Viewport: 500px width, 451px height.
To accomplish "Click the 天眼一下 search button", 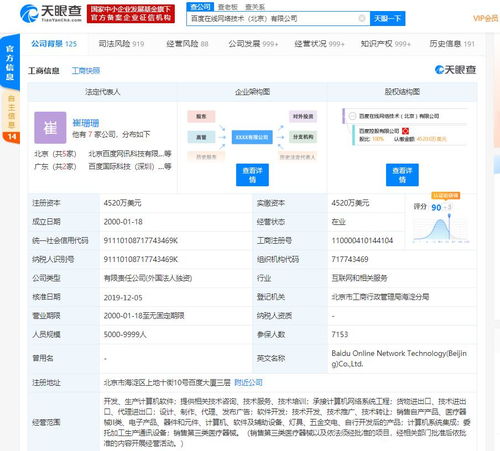I will pyautogui.click(x=387, y=18).
